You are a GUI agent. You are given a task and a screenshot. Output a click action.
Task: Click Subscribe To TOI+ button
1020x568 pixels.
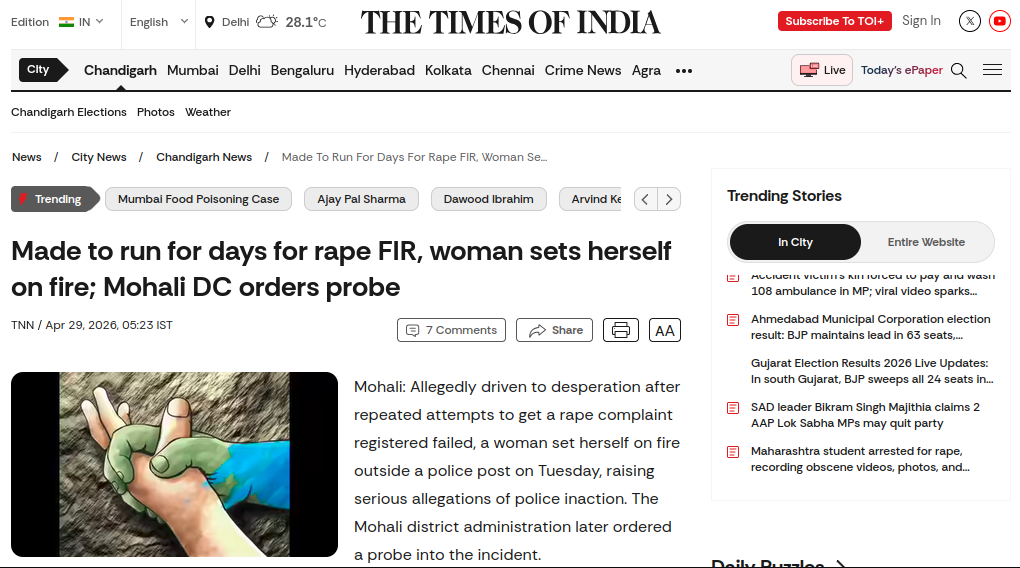835,21
